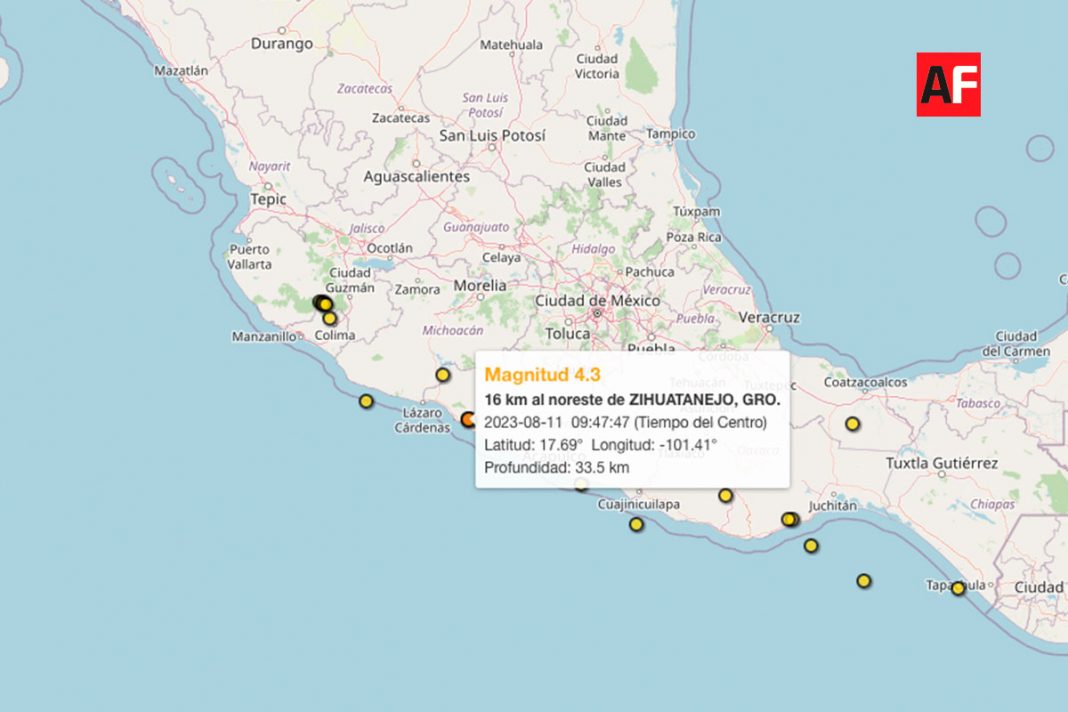Select the Pachuca label

coord(650,272)
